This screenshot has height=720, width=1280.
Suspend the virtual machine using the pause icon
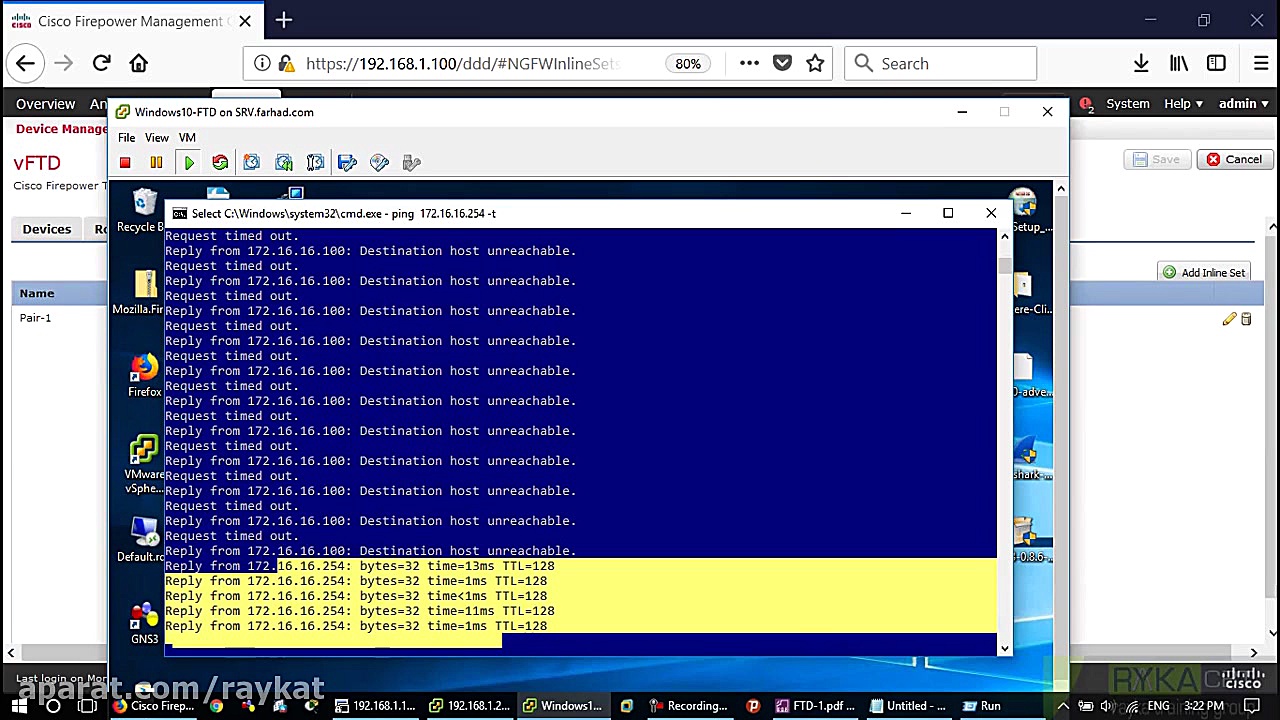156,162
